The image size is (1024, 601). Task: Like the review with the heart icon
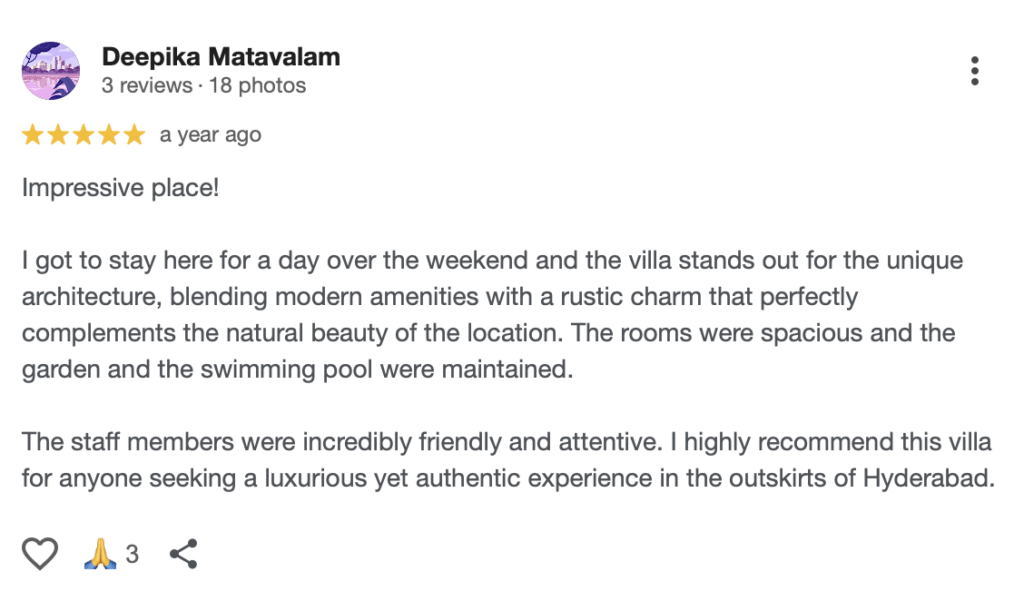40,553
